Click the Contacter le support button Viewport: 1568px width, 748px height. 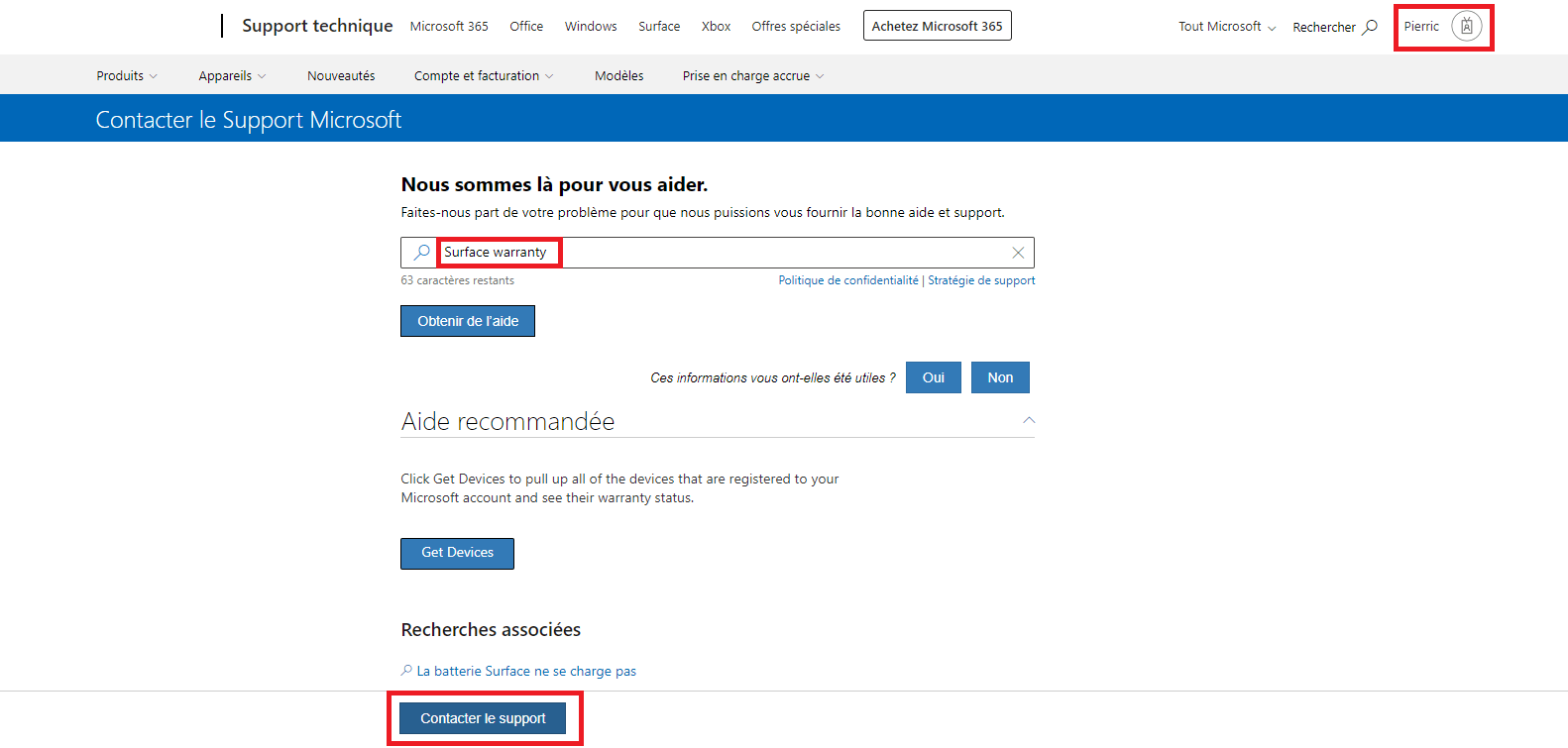483,718
